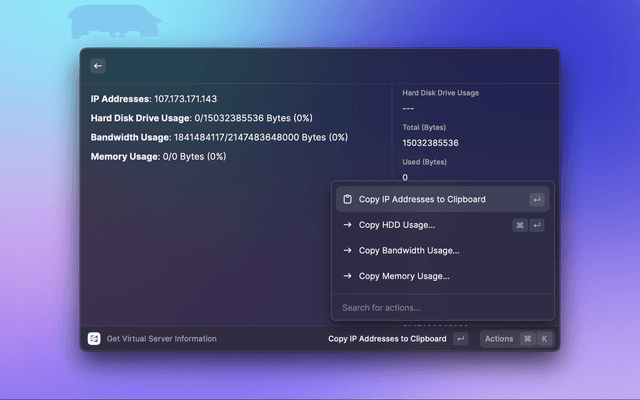640x400 pixels.
Task: Click the IP address 107.173.171.143
Action: click(185, 99)
